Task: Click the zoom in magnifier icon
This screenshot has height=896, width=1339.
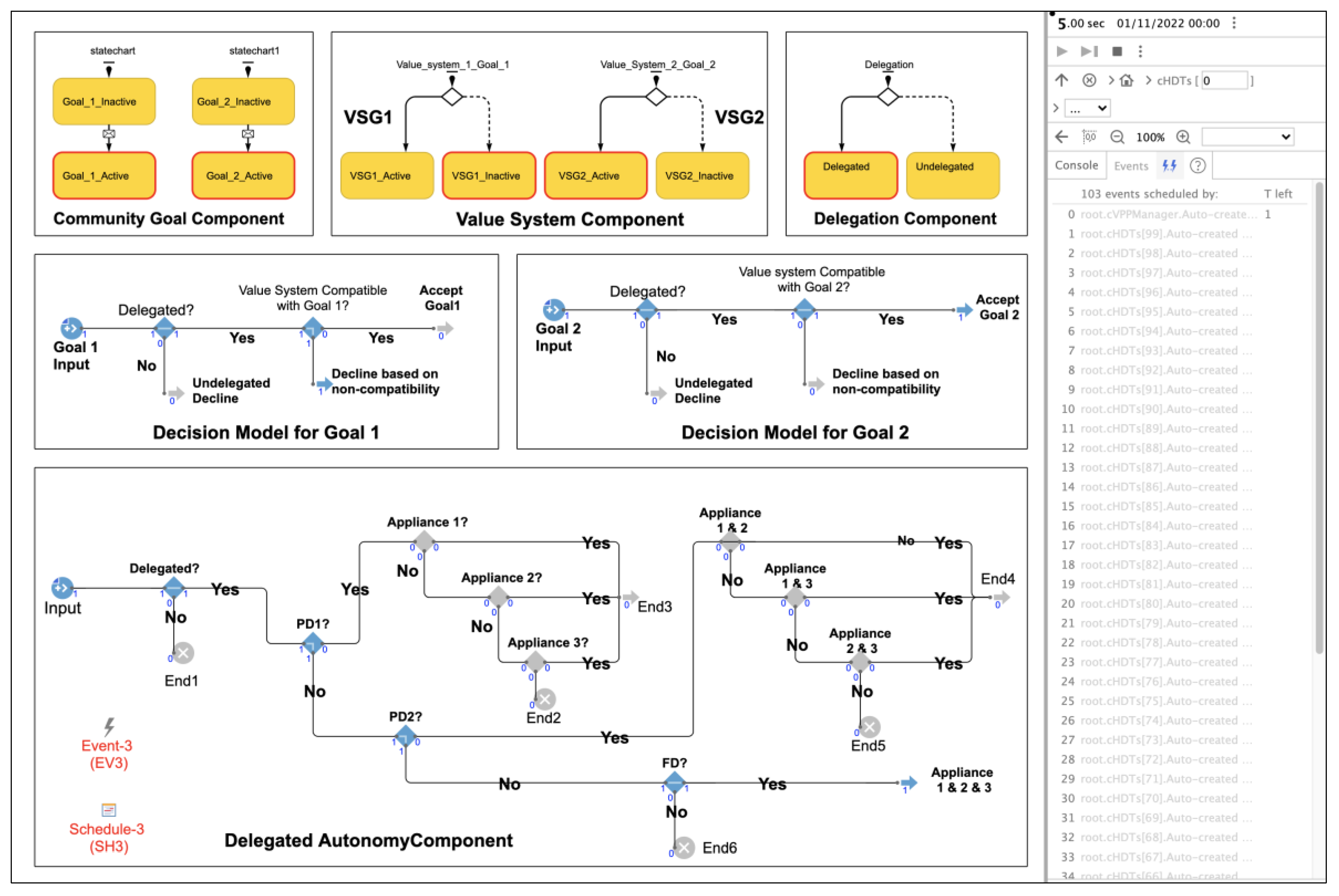Action: tap(1183, 137)
